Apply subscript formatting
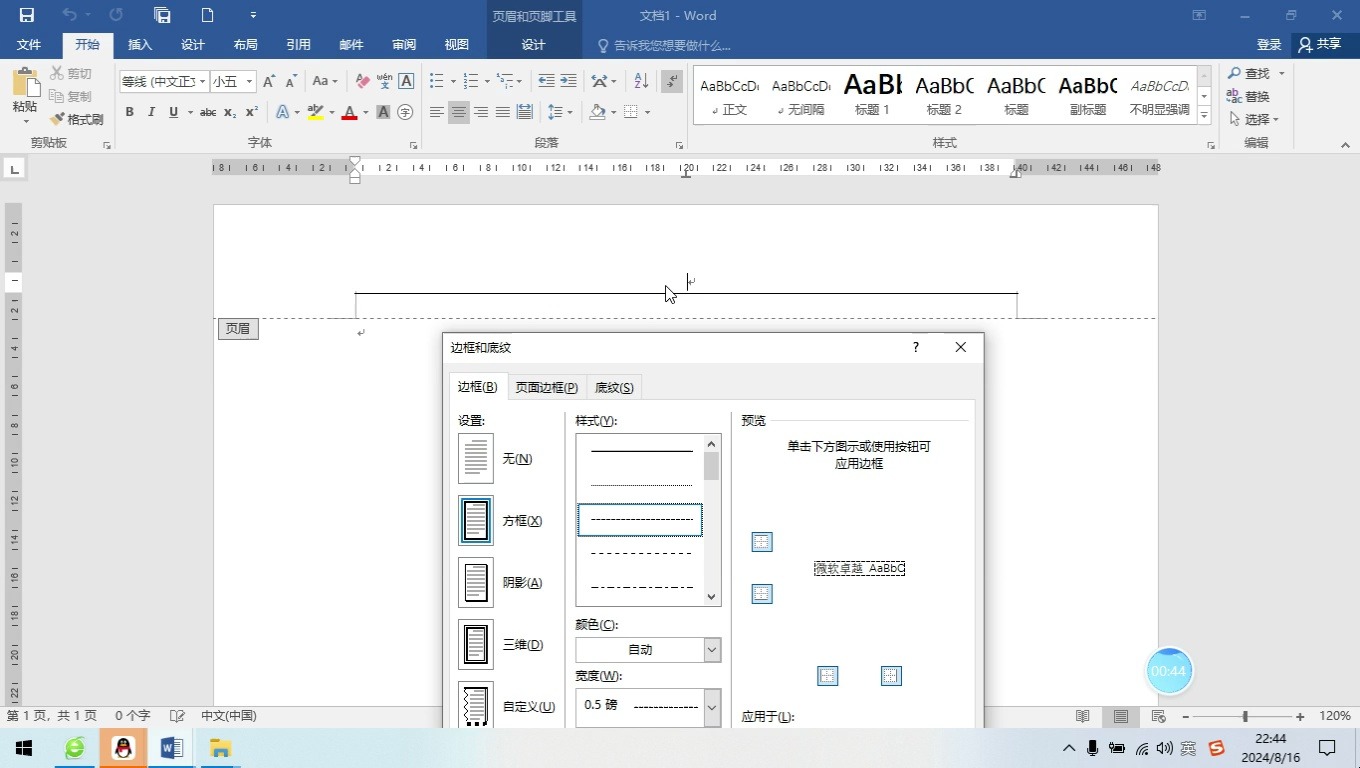The image size is (1360, 768). 230,112
